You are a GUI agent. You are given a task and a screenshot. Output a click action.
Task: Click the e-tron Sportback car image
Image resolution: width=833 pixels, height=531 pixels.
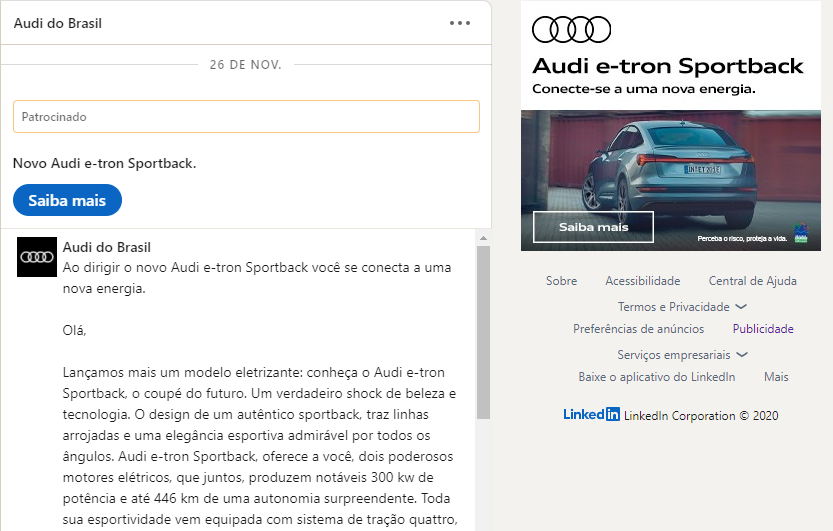click(671, 180)
